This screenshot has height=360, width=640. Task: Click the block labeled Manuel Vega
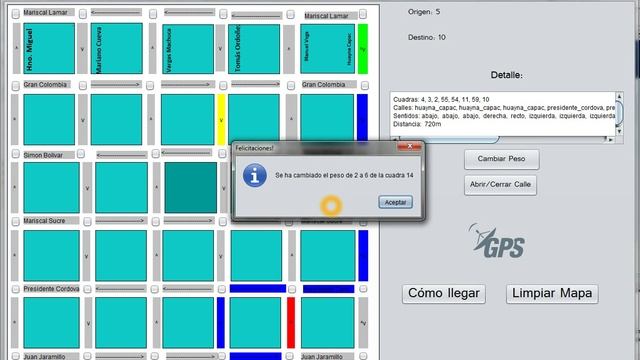pyautogui.click(x=327, y=49)
